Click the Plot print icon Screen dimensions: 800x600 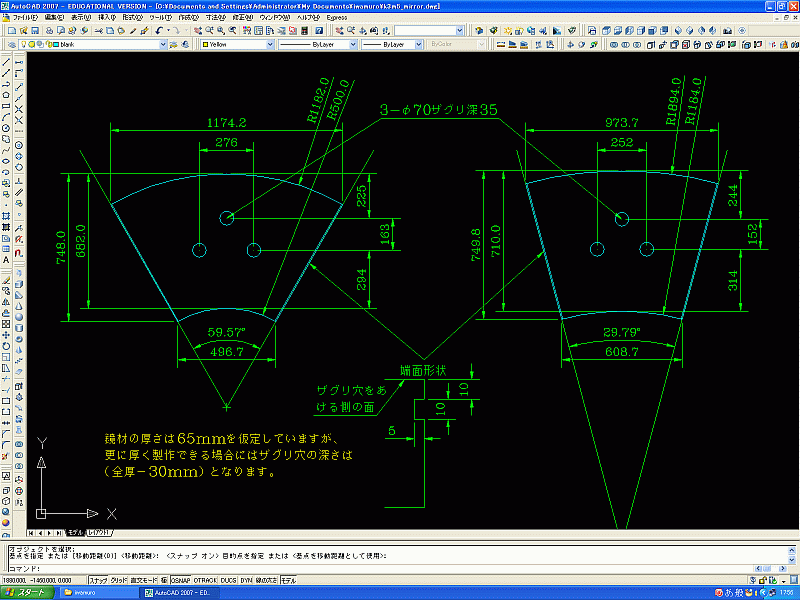49,31
